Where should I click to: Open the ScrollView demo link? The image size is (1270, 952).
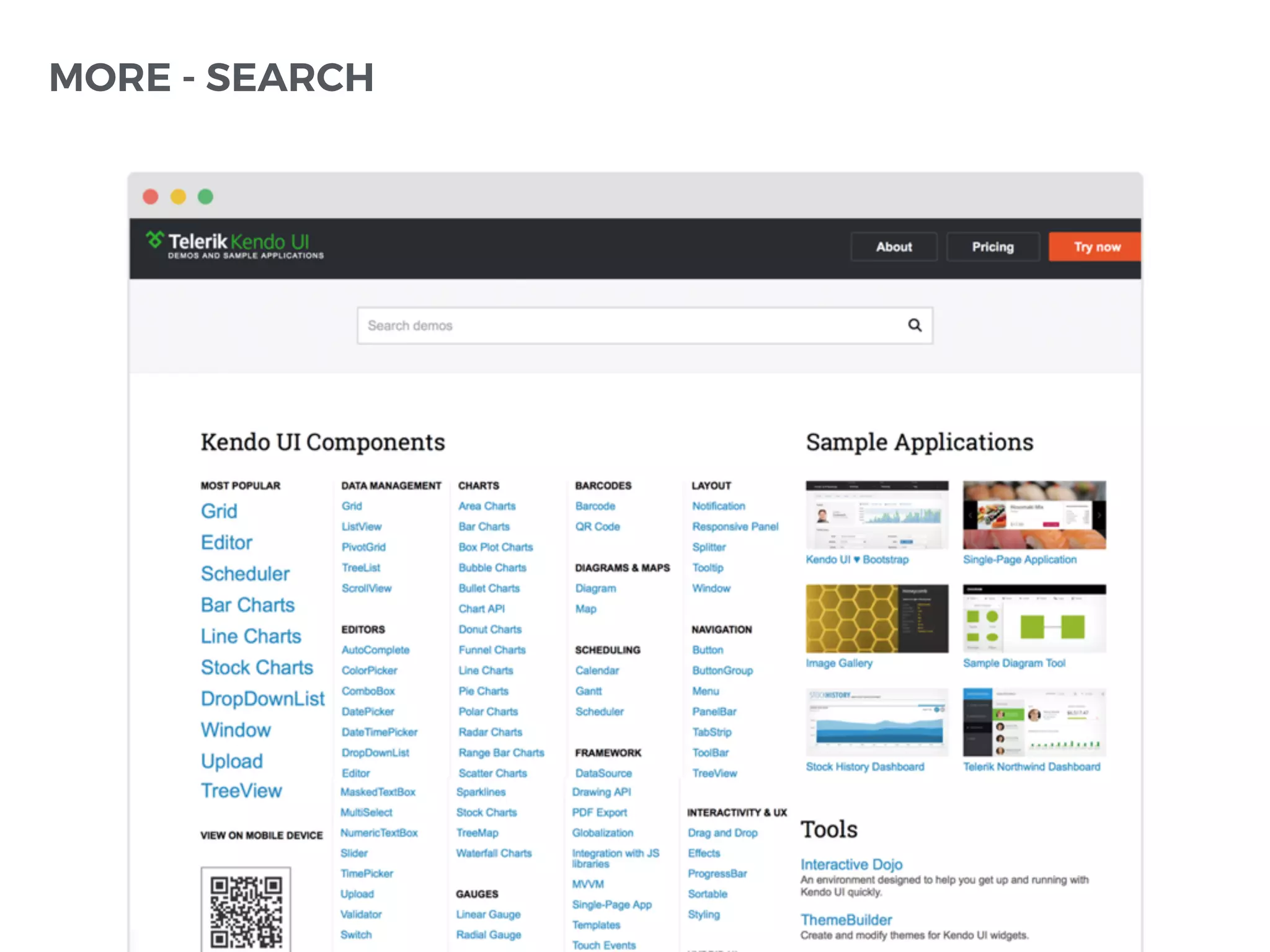(366, 588)
